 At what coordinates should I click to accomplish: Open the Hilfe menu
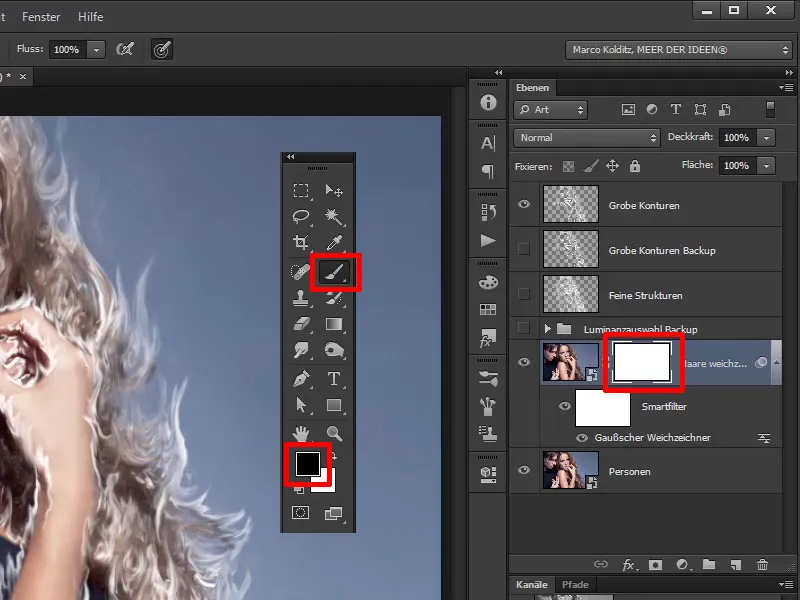(90, 17)
